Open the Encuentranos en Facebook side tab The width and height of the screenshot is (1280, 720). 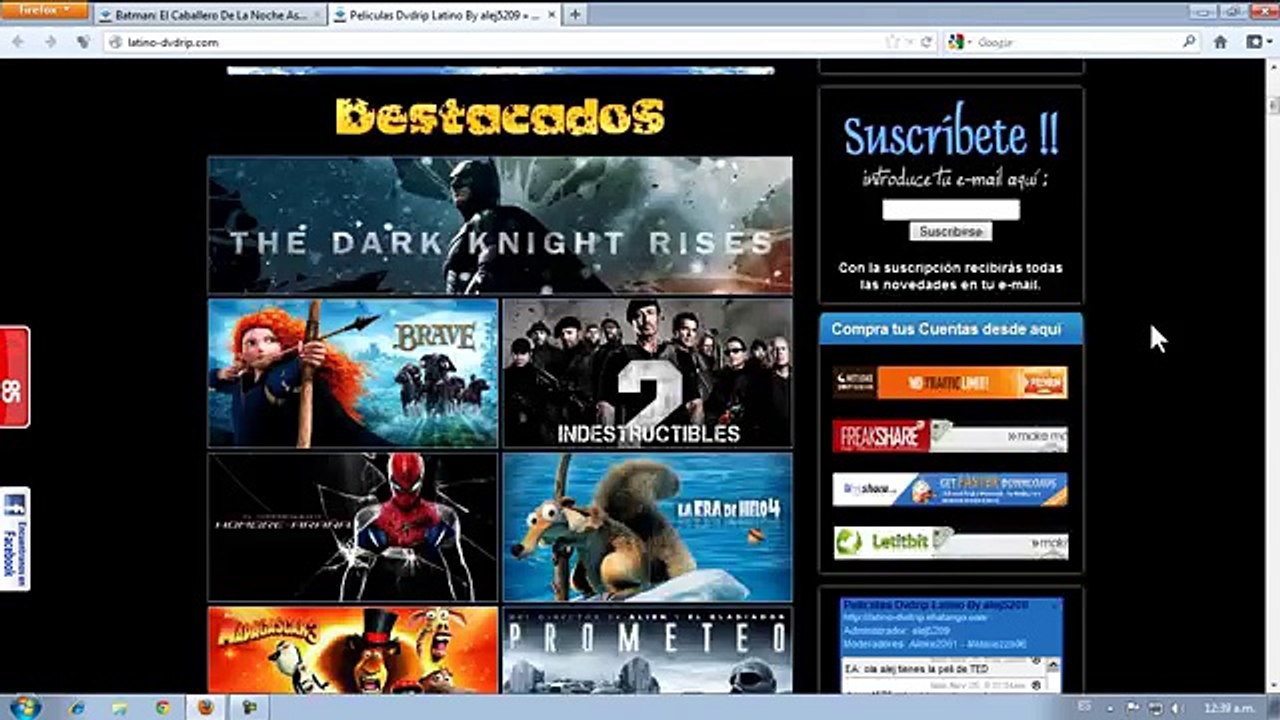15,538
